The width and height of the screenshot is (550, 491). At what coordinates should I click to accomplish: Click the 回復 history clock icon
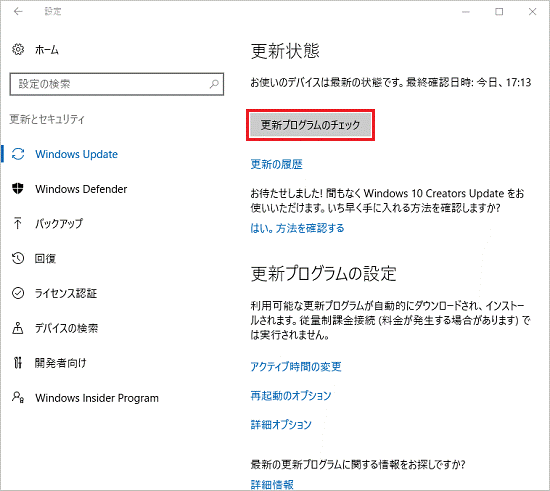coord(18,258)
